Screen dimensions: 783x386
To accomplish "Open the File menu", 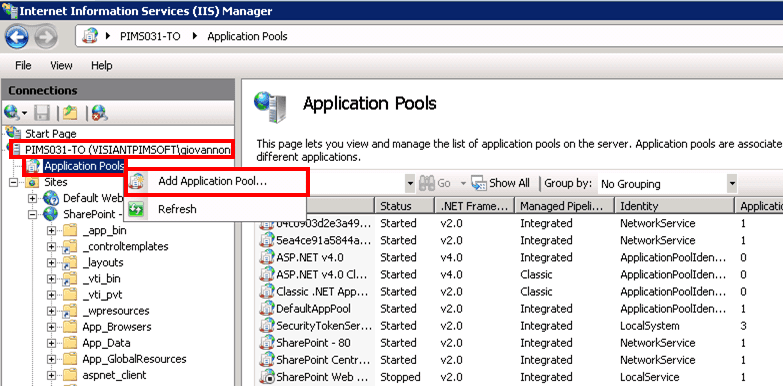I will pyautogui.click(x=23, y=65).
